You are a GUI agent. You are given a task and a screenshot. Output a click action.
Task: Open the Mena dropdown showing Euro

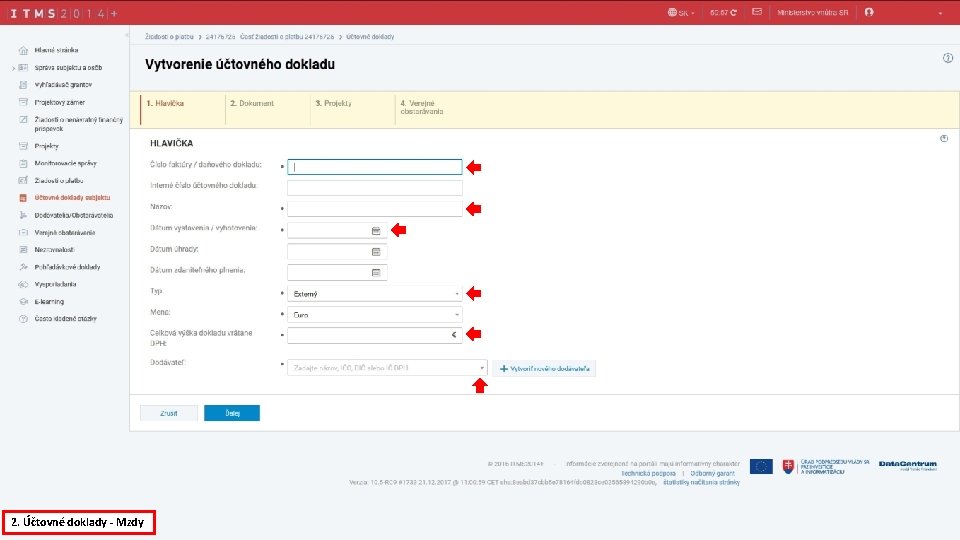click(375, 315)
